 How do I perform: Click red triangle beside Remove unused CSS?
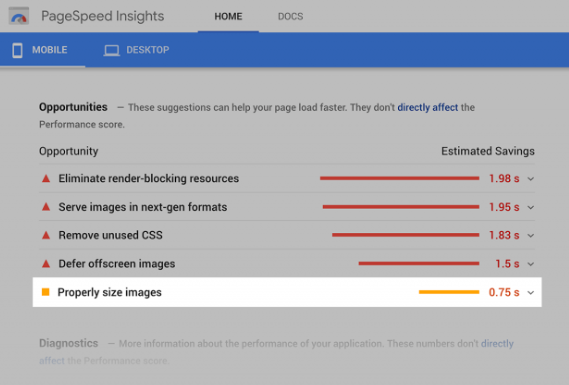coord(46,235)
